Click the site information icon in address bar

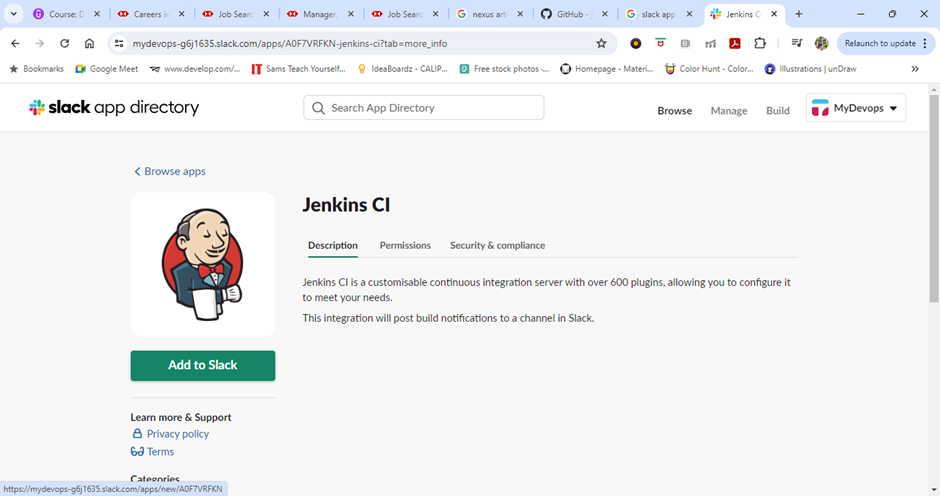(119, 43)
